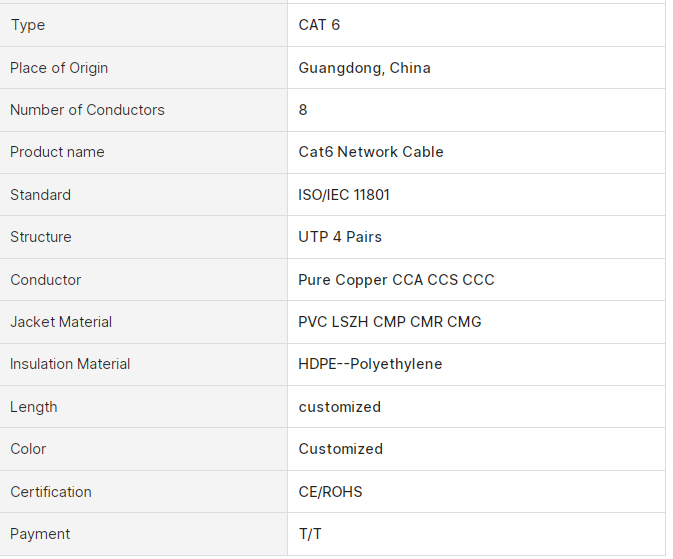Click the 'Place of Origin' label
This screenshot has height=559, width=673.
point(59,68)
